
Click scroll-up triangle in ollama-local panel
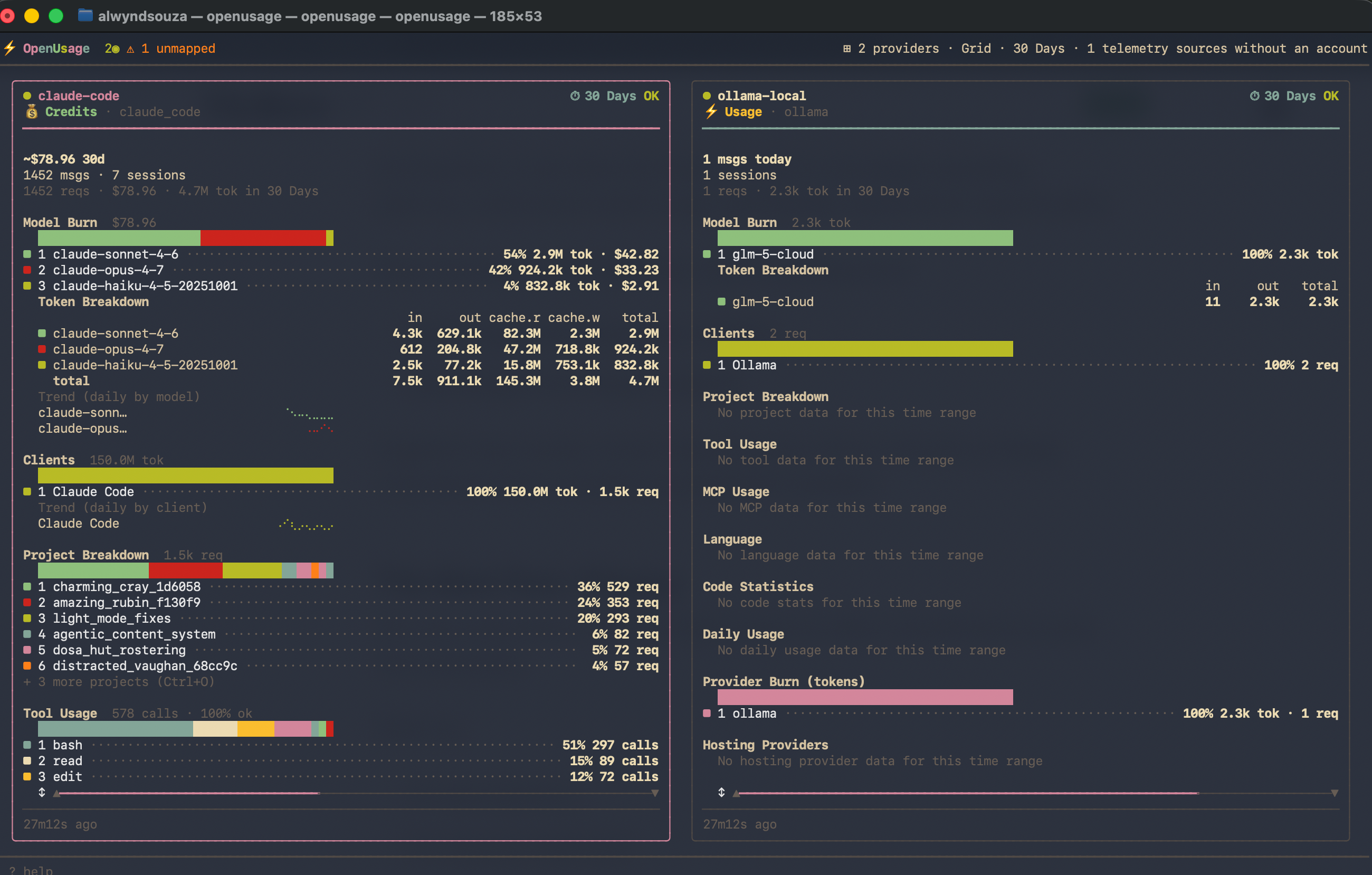pos(736,793)
